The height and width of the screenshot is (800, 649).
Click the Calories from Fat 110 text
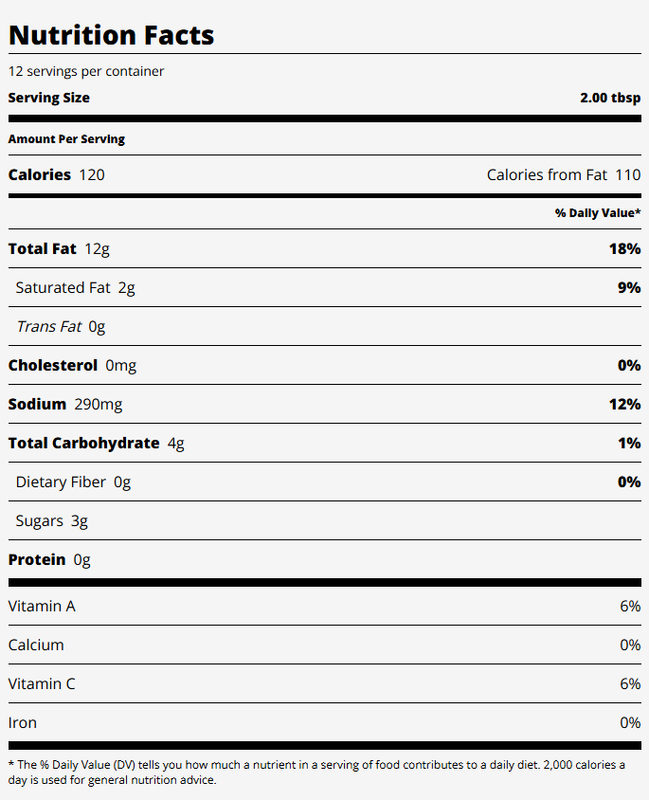coord(563,175)
